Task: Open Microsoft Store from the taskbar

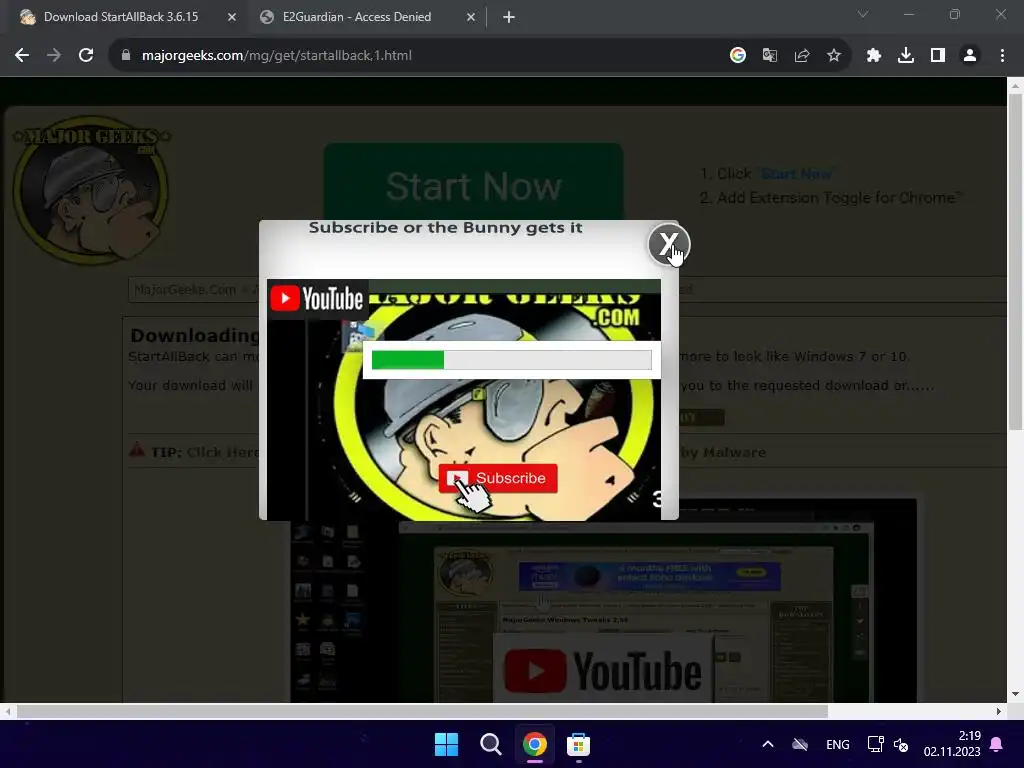Action: pyautogui.click(x=578, y=744)
